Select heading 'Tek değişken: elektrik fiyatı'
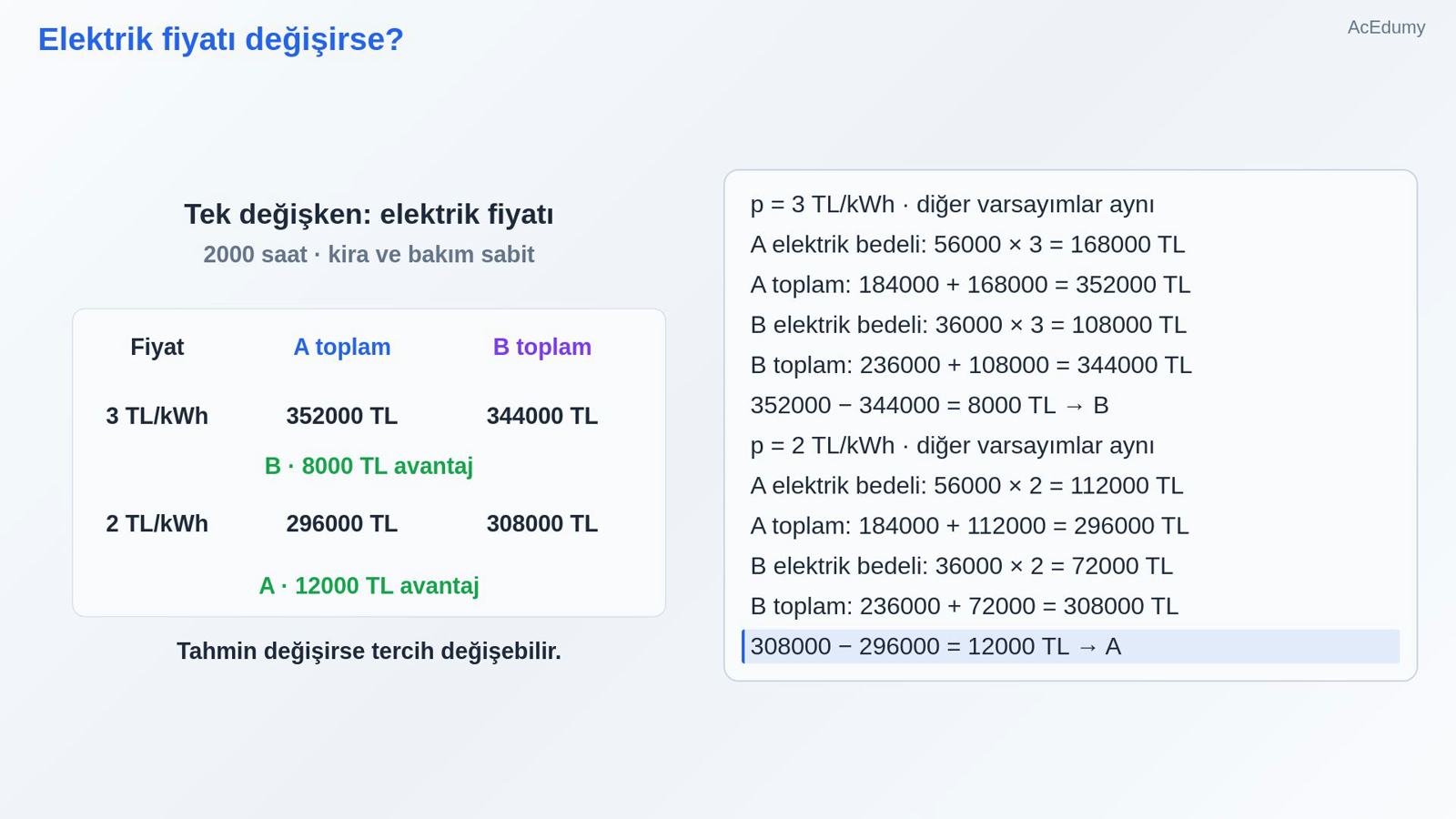Screen dimensions: 1456x819 click(x=369, y=215)
